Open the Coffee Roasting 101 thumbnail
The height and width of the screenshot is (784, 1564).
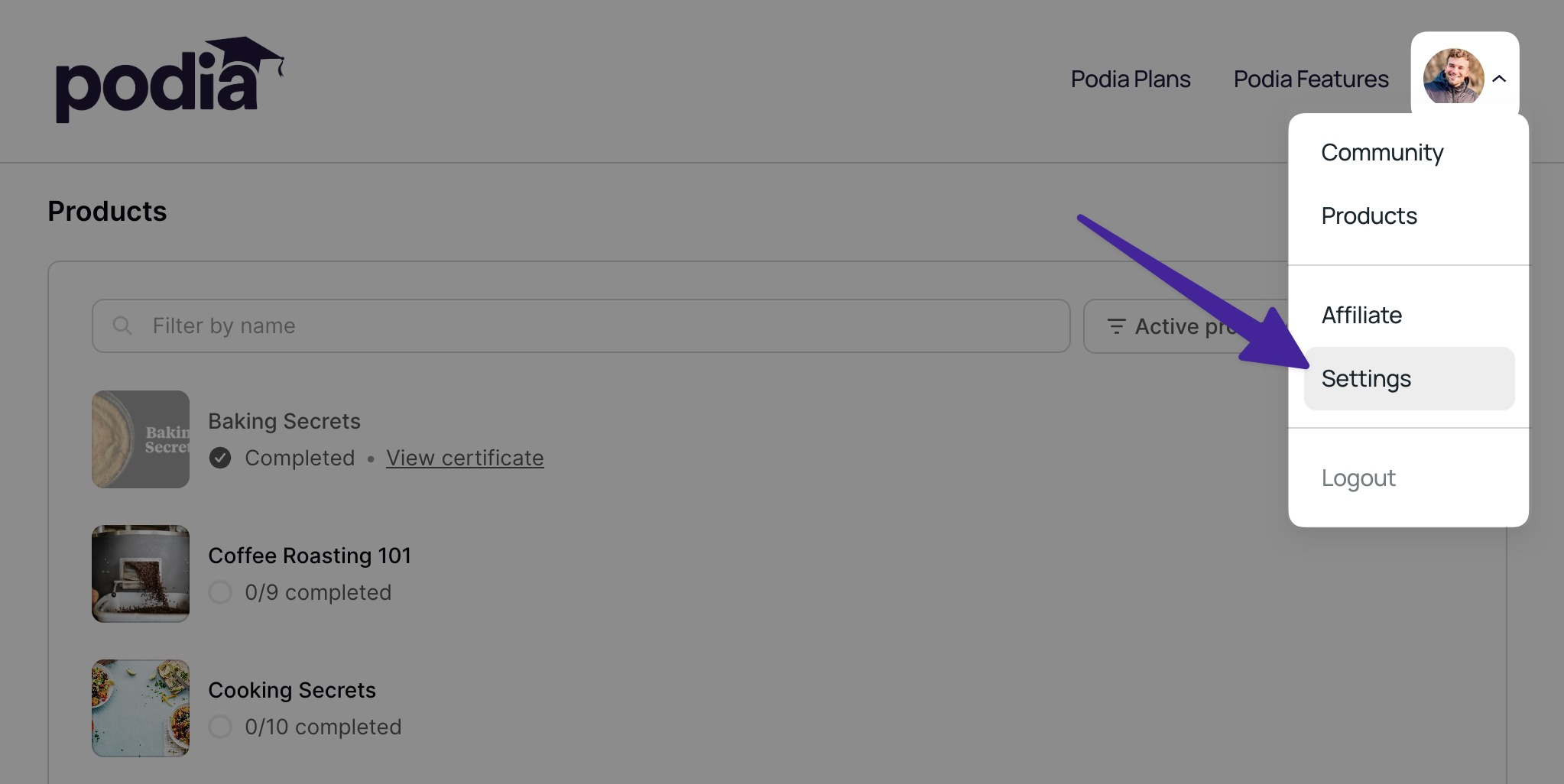[141, 574]
